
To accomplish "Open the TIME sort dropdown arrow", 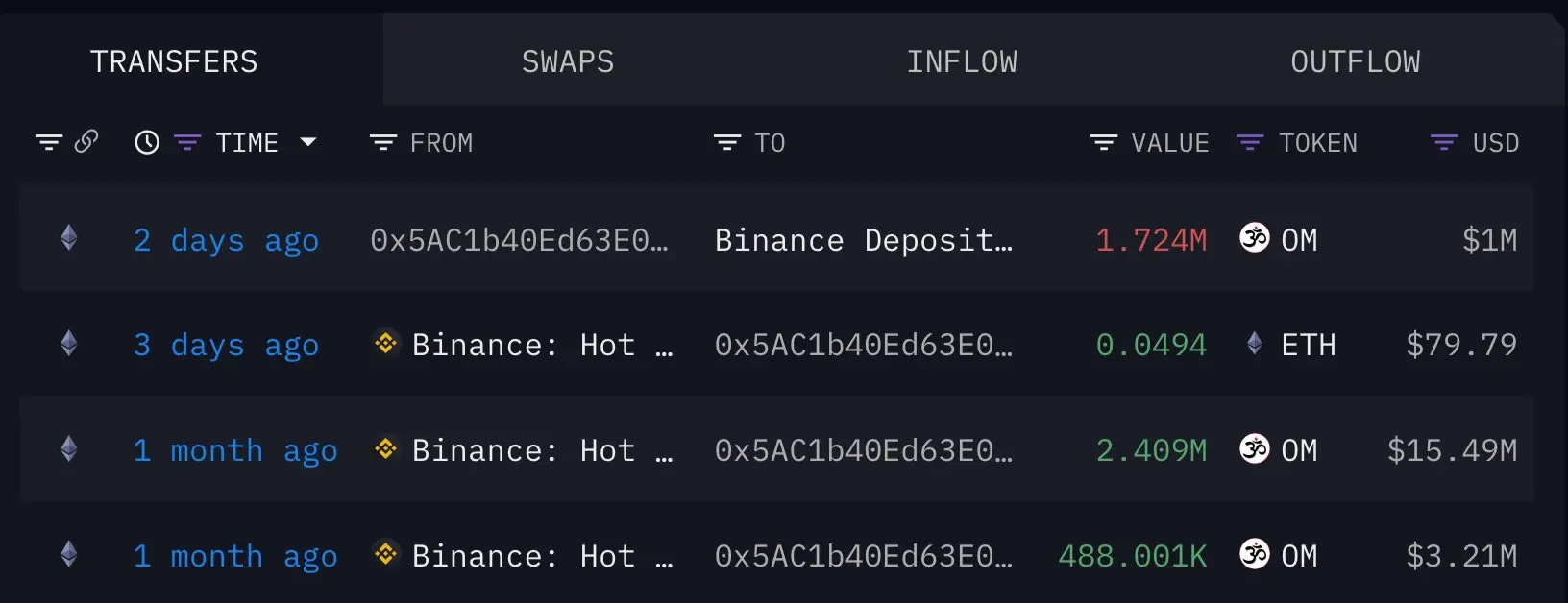I will coord(308,142).
